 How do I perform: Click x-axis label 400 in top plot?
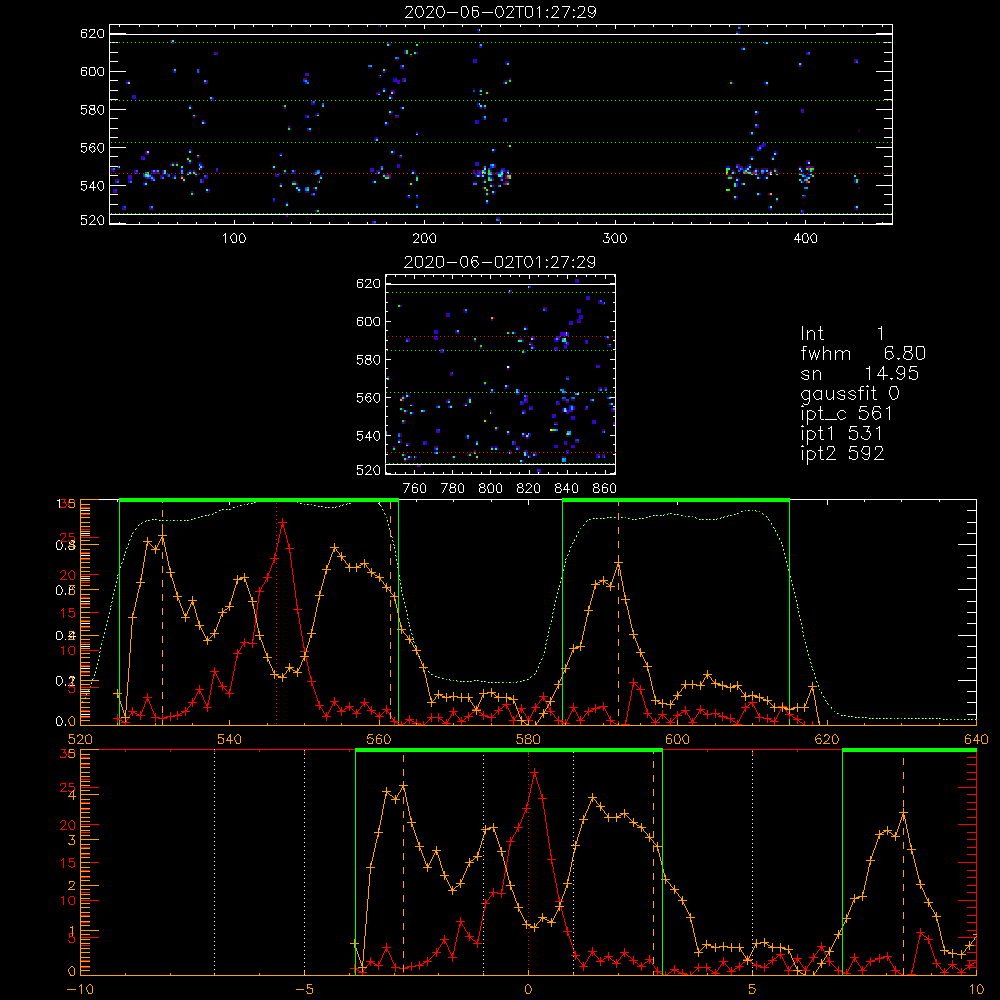805,239
